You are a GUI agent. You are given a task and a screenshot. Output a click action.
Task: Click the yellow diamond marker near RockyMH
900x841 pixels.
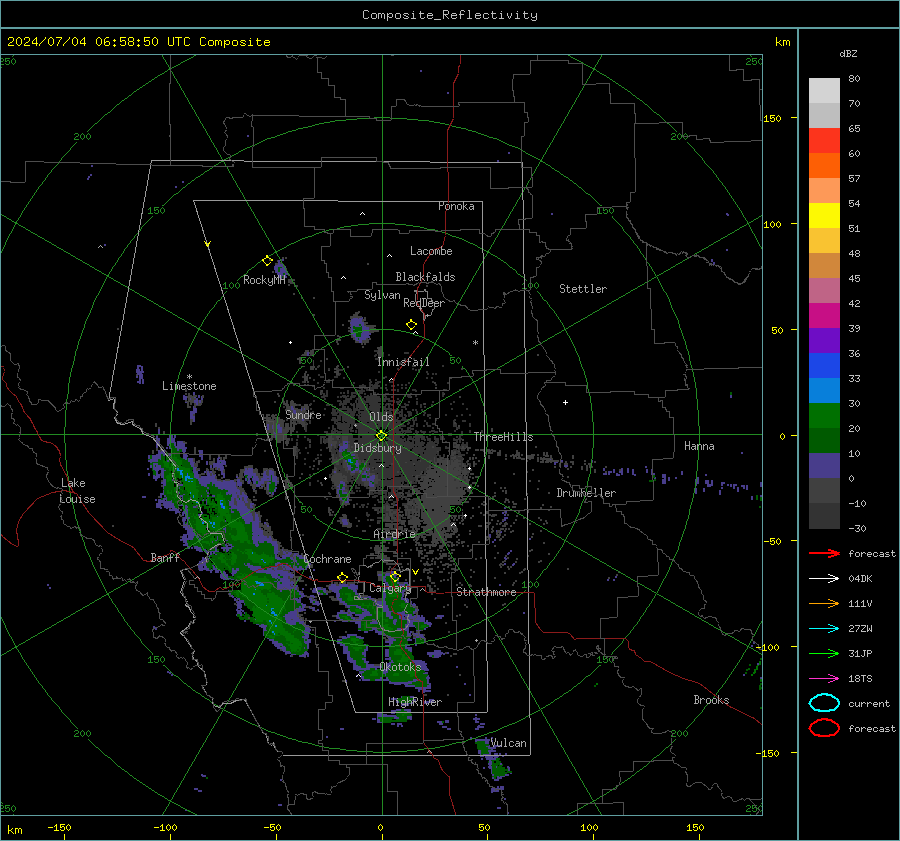coord(267,261)
